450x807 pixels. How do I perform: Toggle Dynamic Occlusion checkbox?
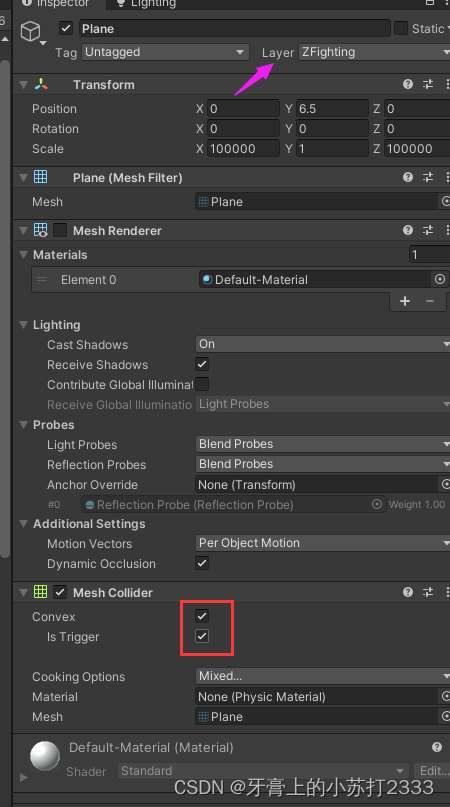202,563
